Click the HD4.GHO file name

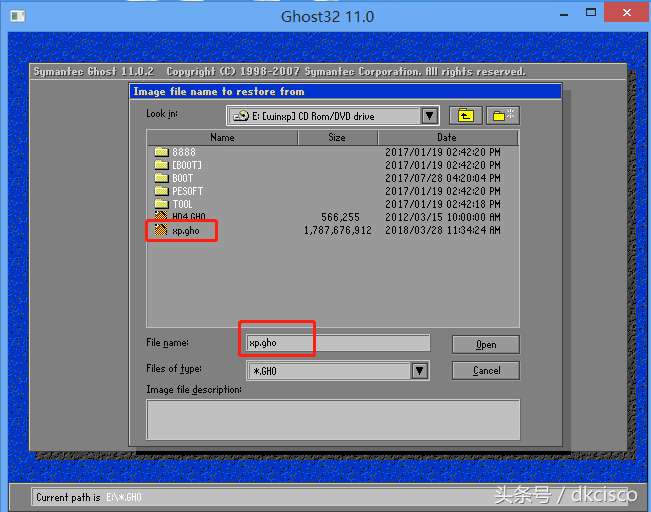[189, 216]
